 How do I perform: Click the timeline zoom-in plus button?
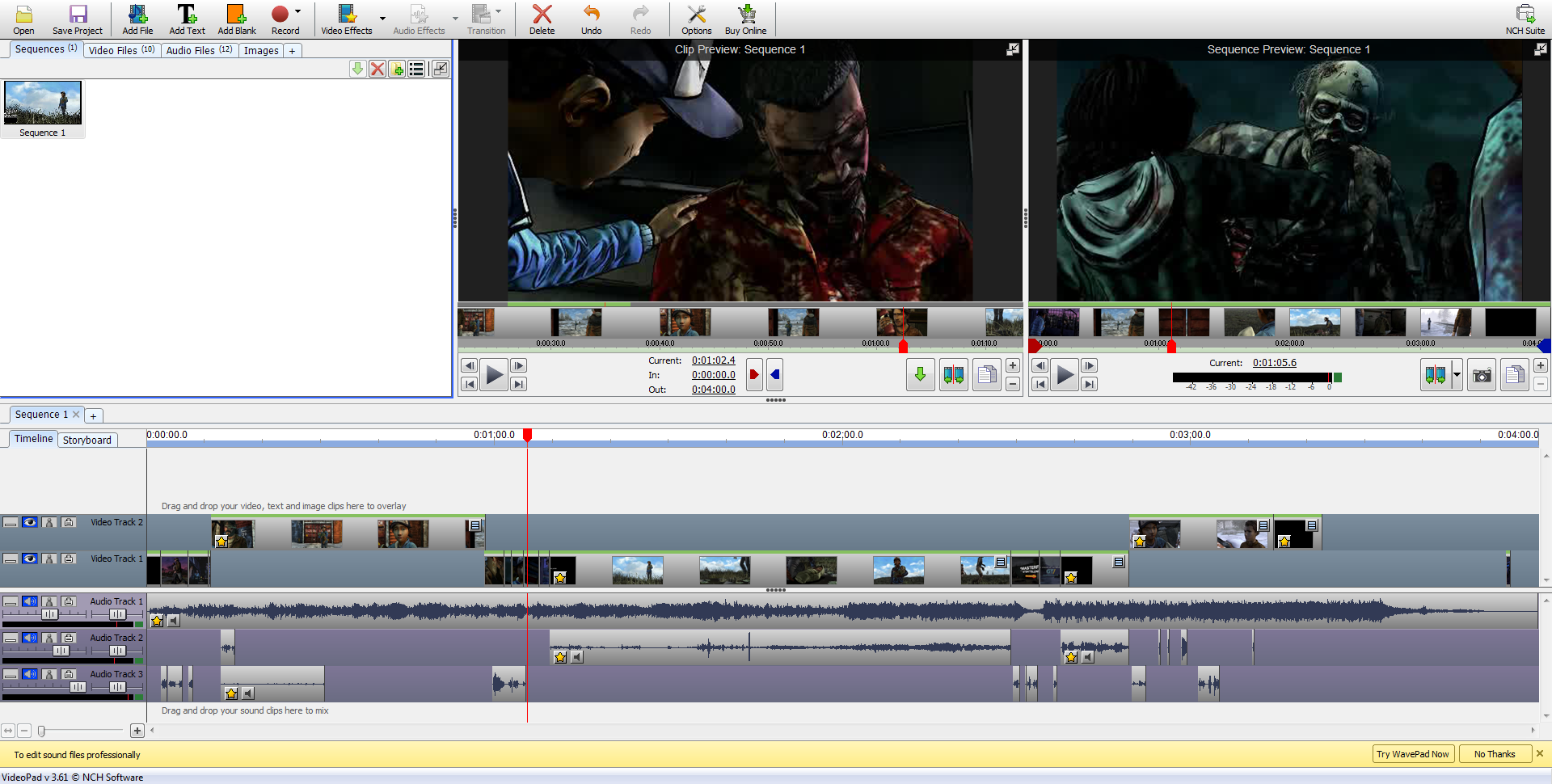point(137,731)
